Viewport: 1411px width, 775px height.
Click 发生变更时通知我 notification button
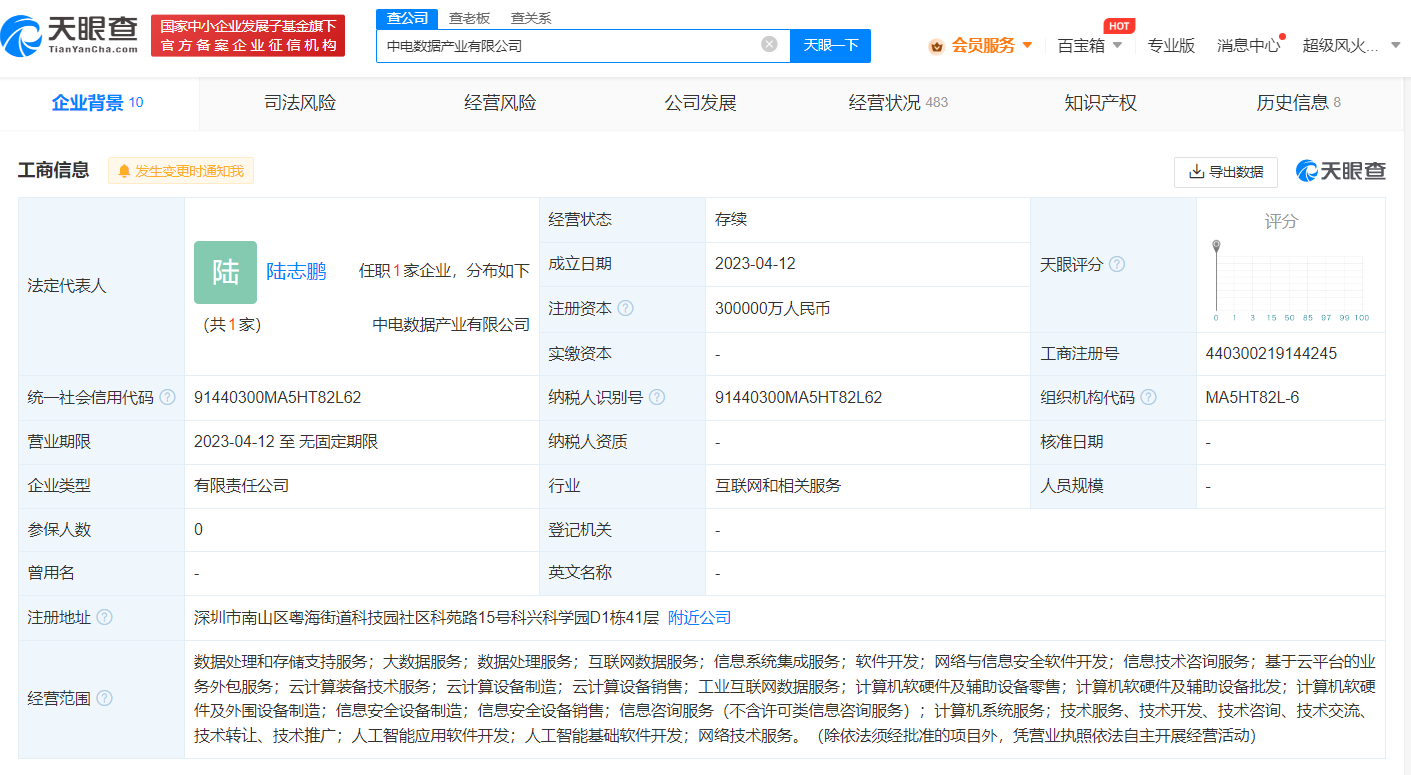(181, 171)
